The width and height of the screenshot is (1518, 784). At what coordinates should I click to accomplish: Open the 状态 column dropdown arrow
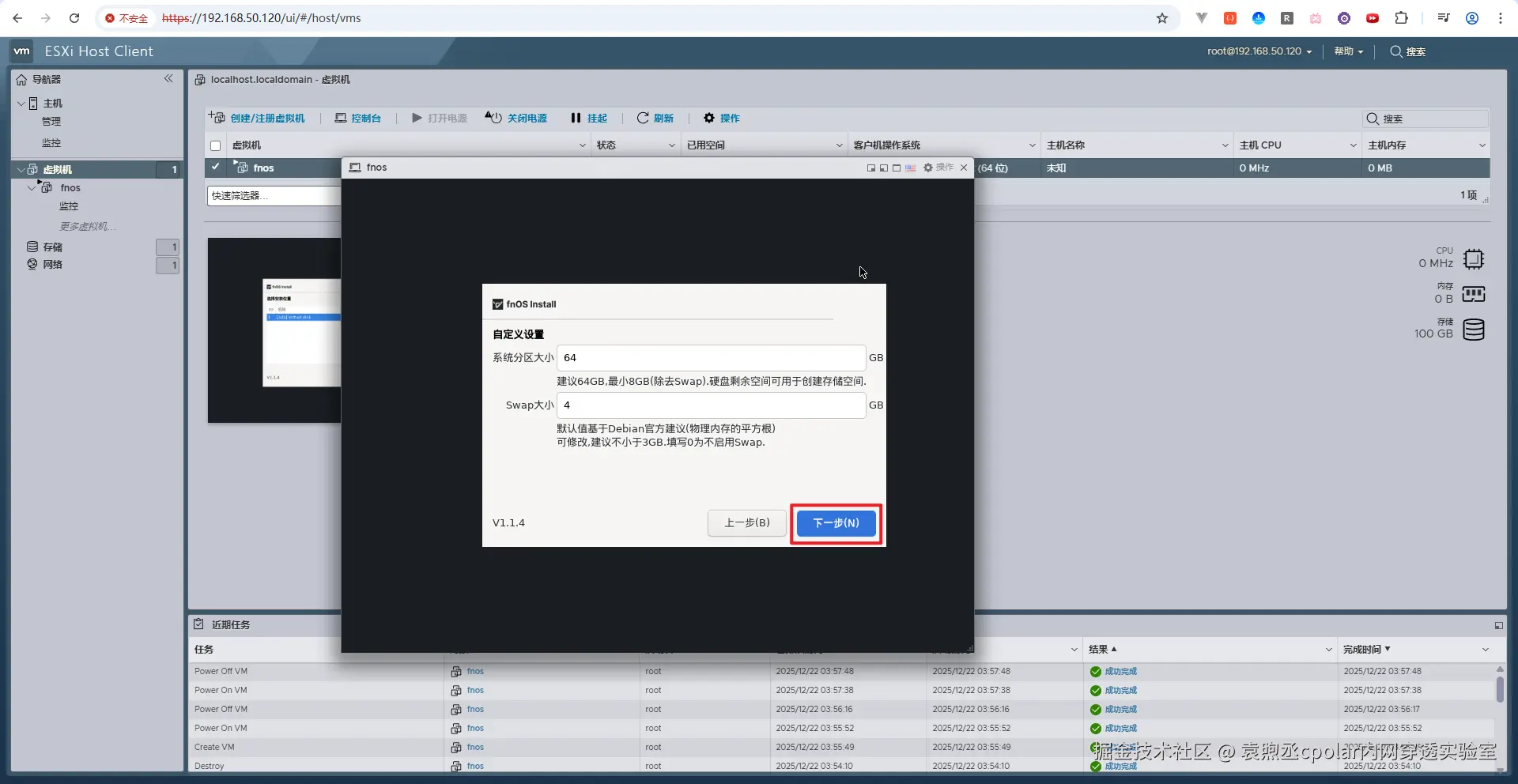(x=672, y=145)
